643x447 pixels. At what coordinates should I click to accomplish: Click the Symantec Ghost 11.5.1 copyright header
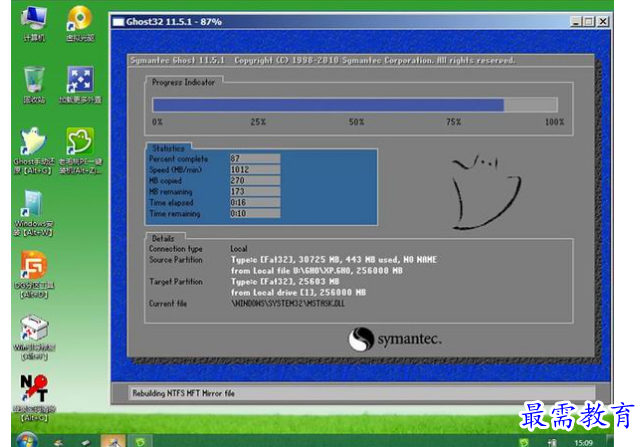tap(322, 60)
